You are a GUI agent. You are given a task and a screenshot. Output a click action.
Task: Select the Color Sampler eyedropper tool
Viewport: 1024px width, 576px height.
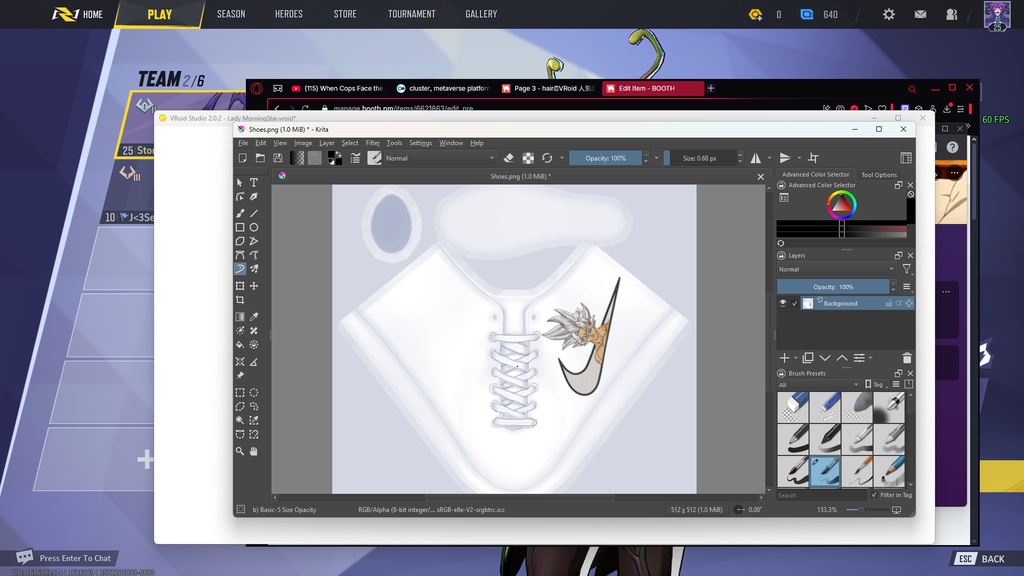click(254, 317)
